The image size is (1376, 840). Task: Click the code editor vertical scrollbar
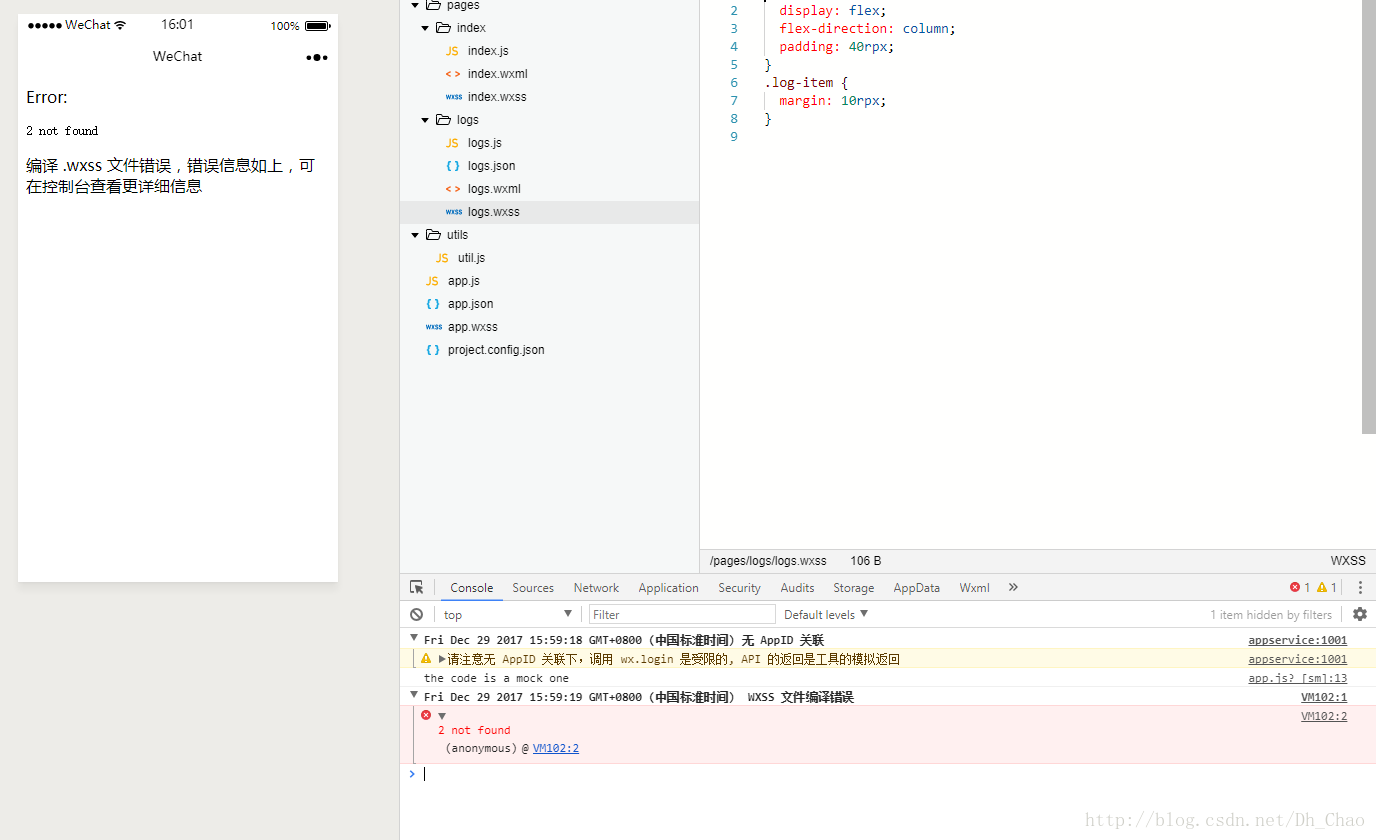coord(1369,216)
